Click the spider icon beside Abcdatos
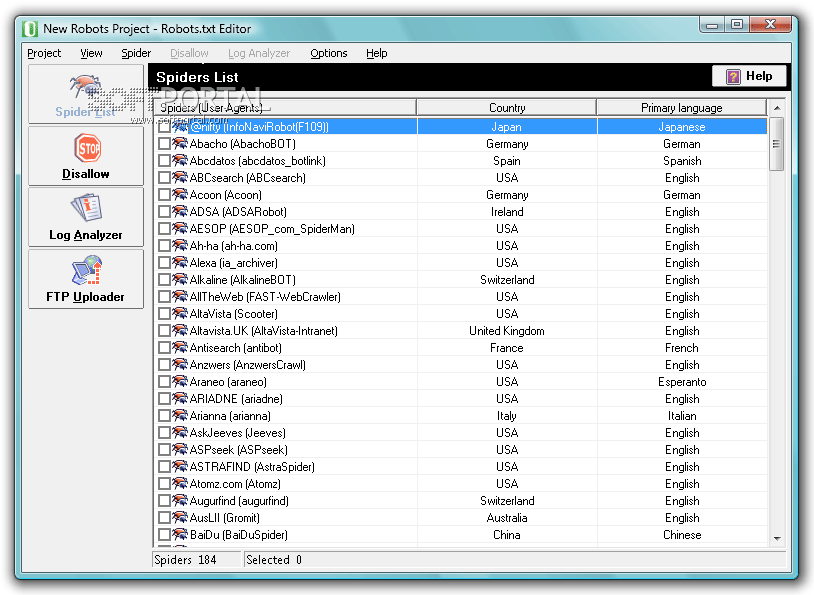 [180, 160]
